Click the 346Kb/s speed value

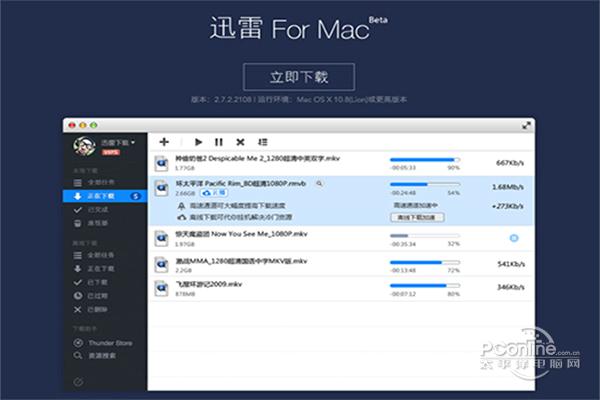(511, 287)
